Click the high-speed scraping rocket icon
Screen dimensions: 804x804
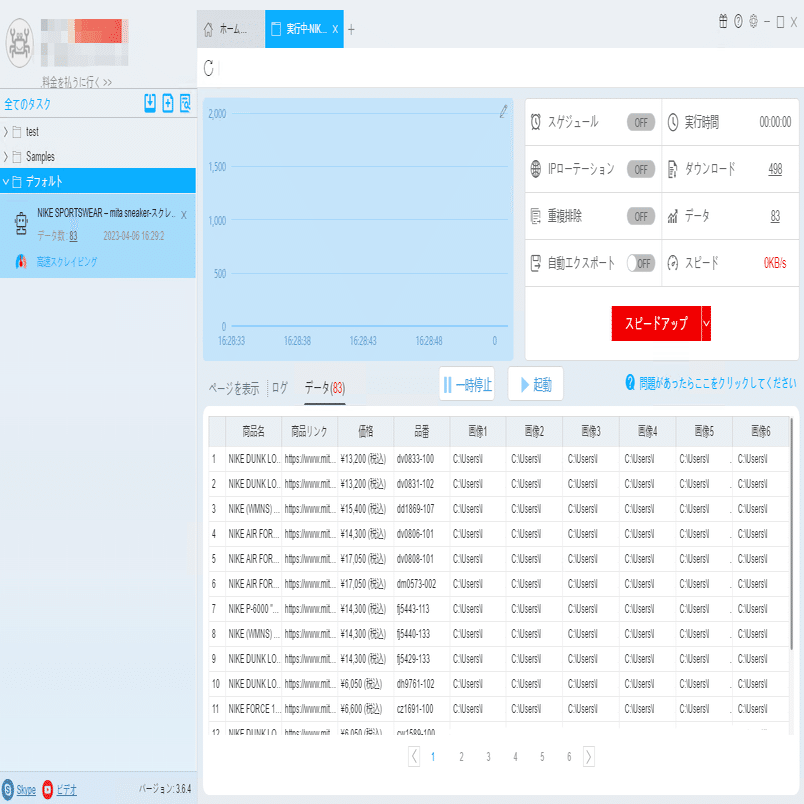(21, 262)
